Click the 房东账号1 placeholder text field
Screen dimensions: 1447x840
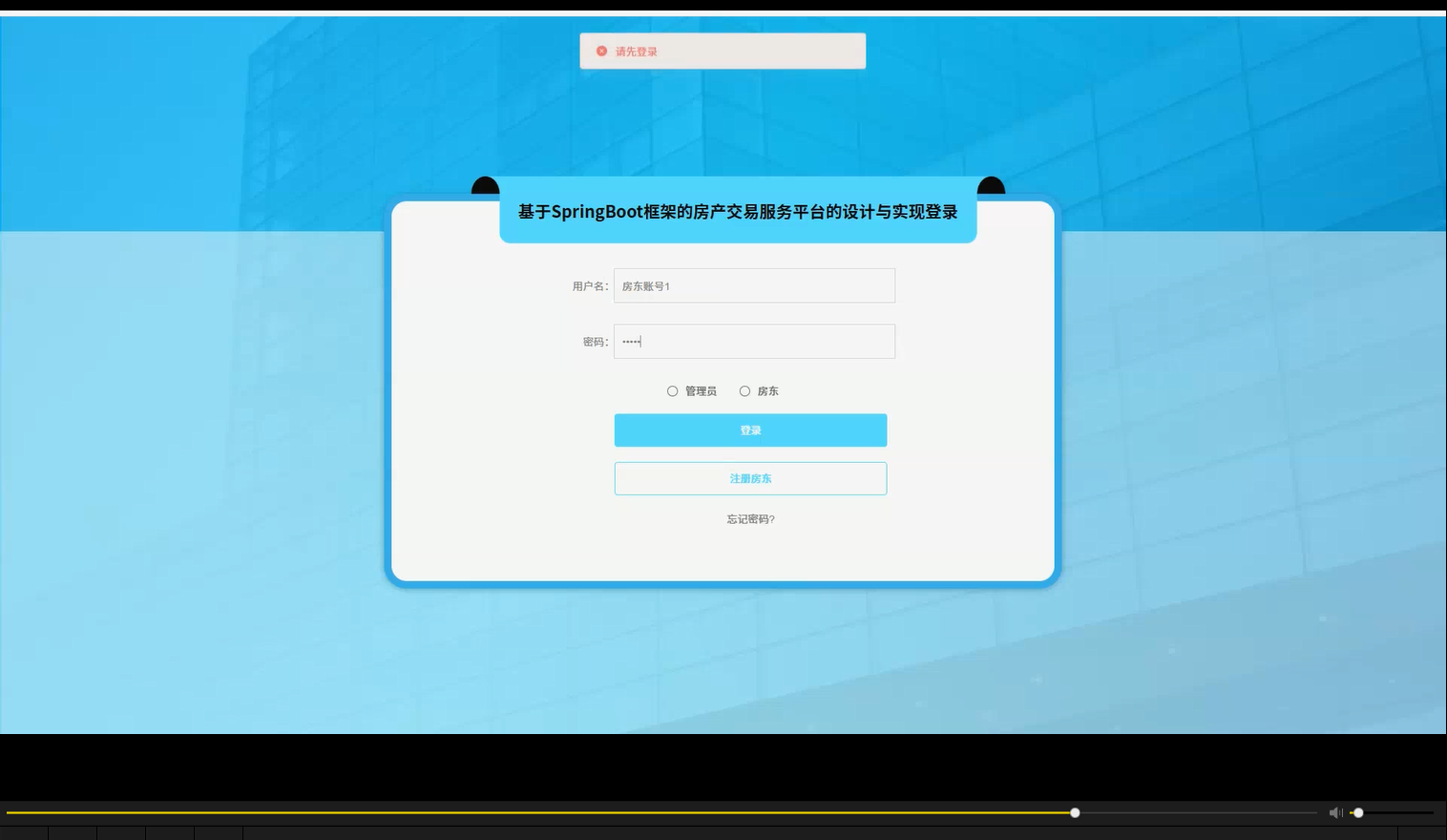point(754,284)
